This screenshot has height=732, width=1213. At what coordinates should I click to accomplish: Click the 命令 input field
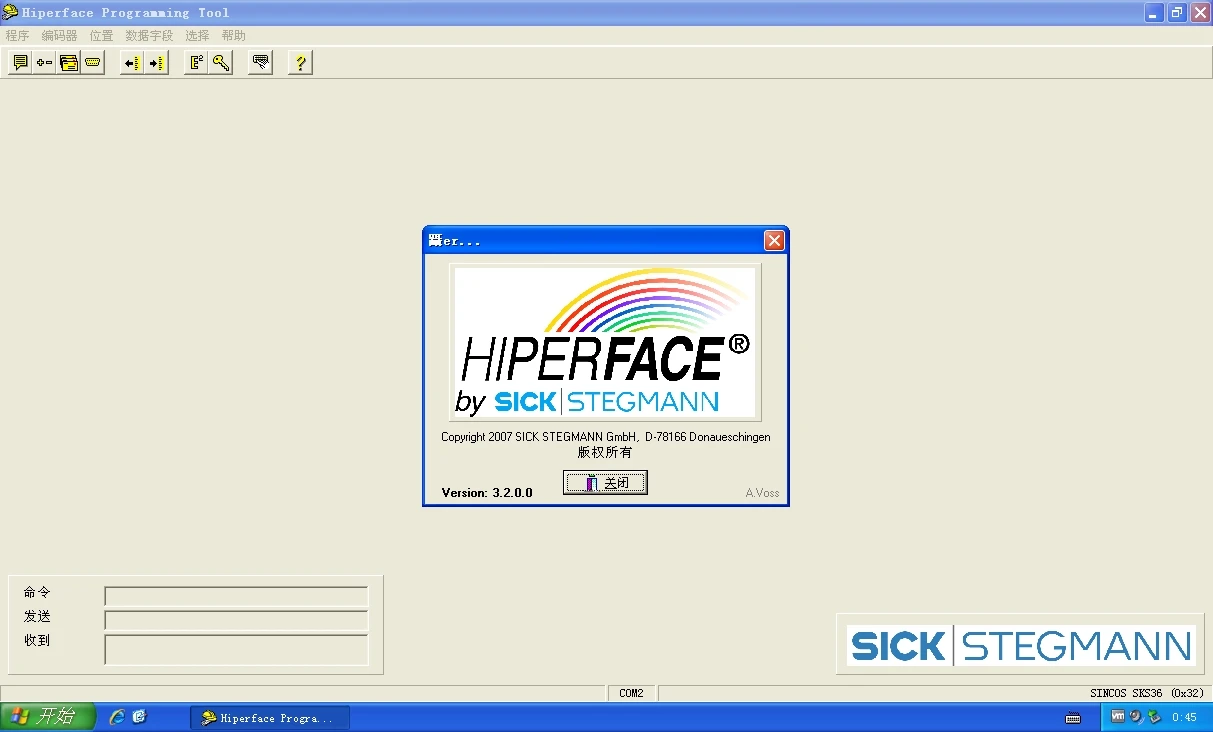236,596
